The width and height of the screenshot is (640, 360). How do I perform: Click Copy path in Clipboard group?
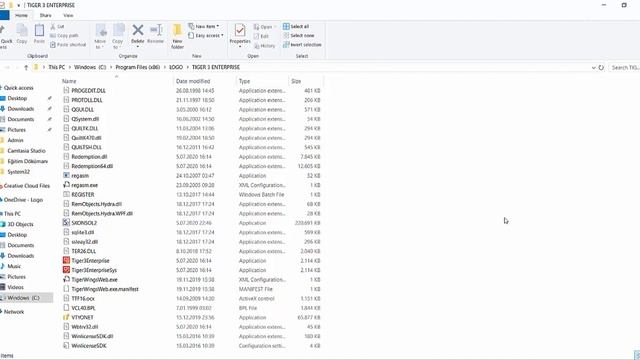(x=64, y=36)
